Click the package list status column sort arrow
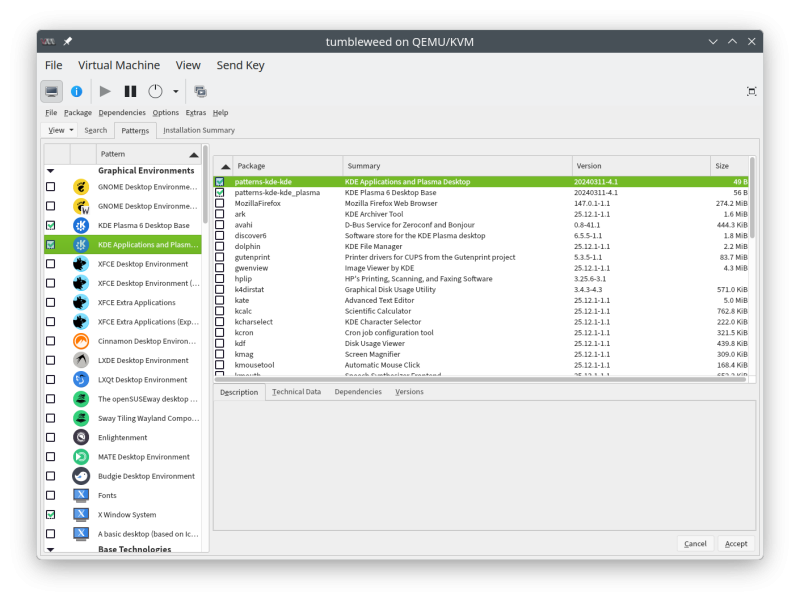Screen dimensions: 800x603 pyautogui.click(x=225, y=166)
